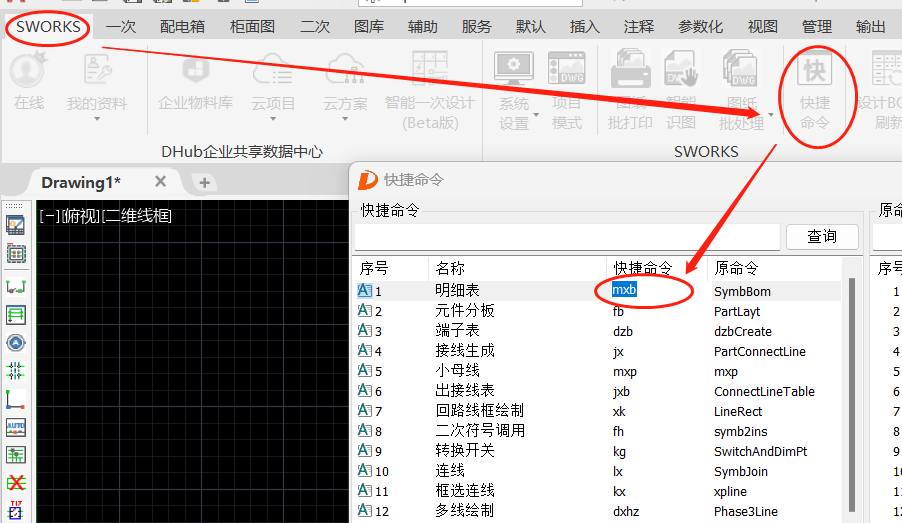Open the 管理 ribbon tab

click(x=816, y=26)
